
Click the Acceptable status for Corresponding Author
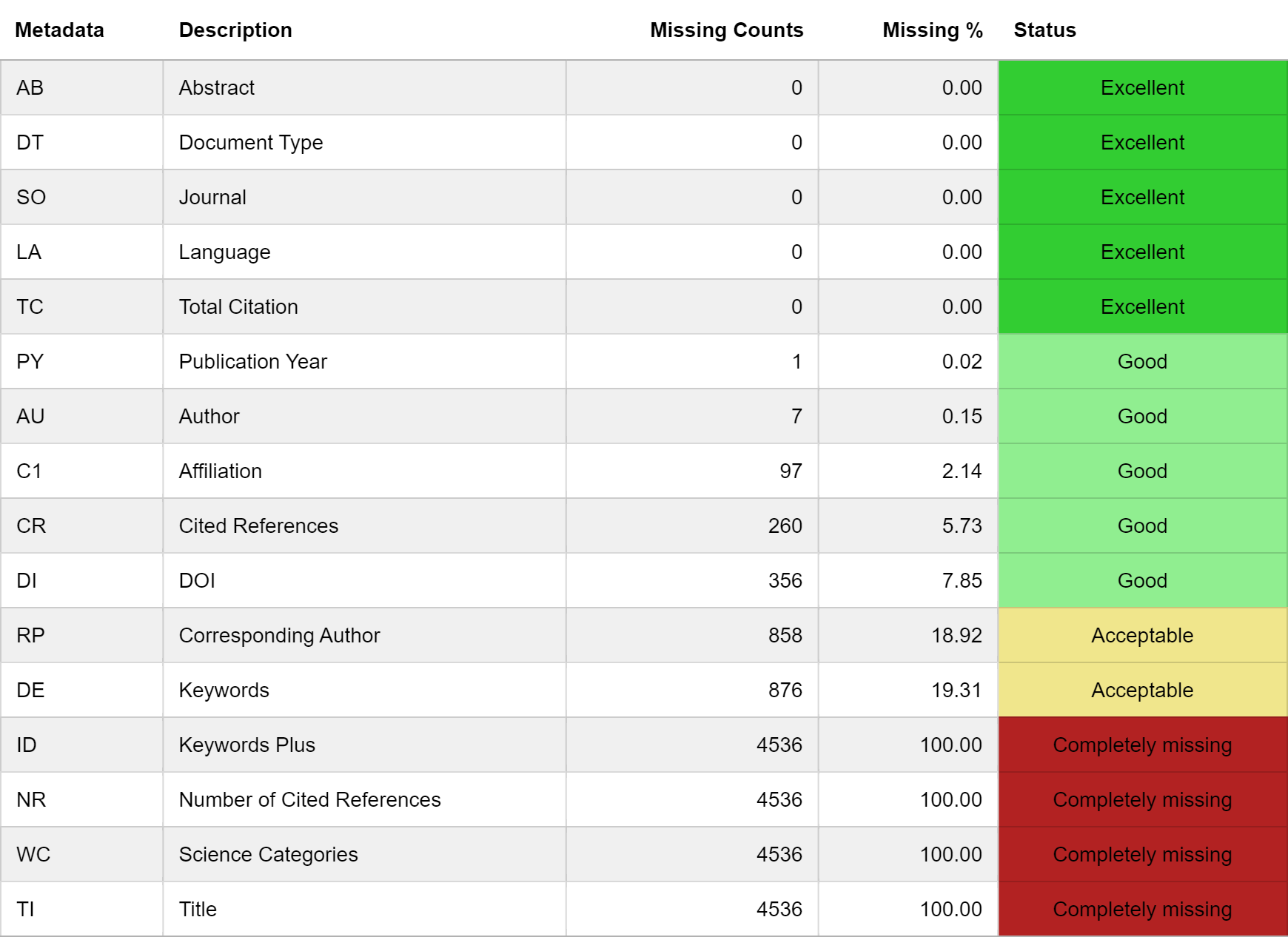coord(1142,635)
